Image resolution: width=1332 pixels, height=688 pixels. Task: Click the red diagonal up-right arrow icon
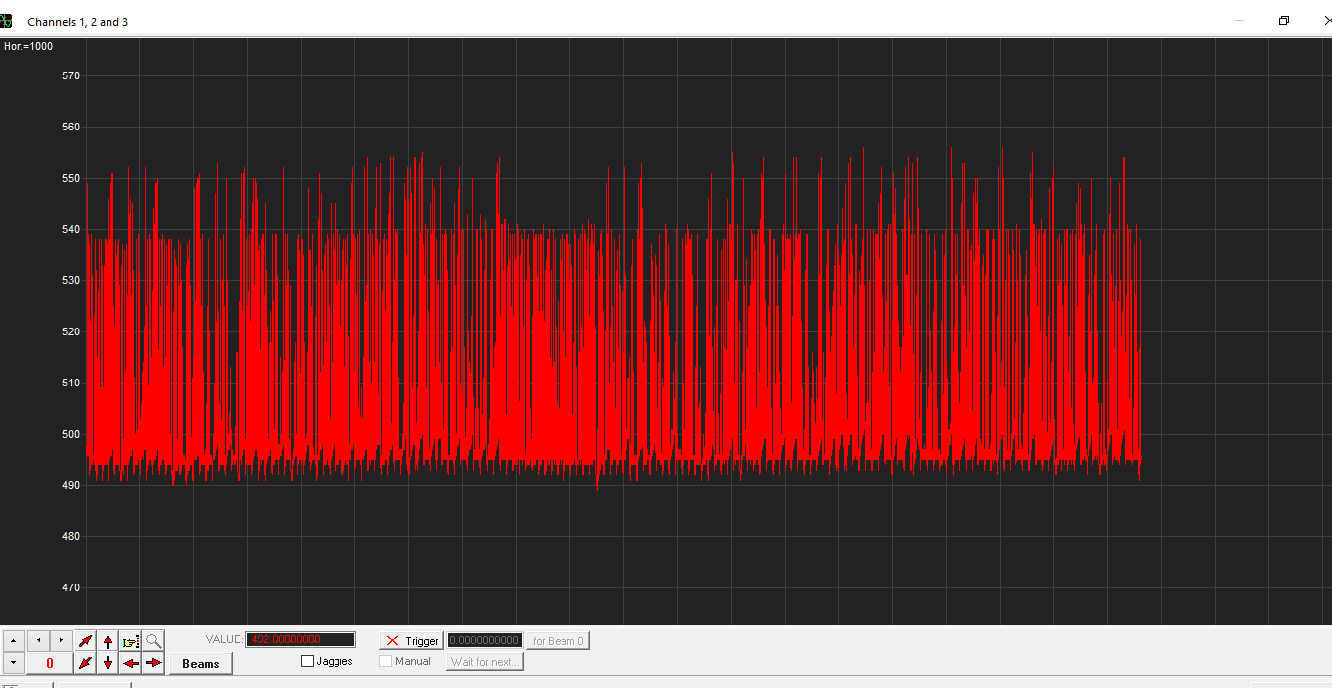(x=86, y=640)
